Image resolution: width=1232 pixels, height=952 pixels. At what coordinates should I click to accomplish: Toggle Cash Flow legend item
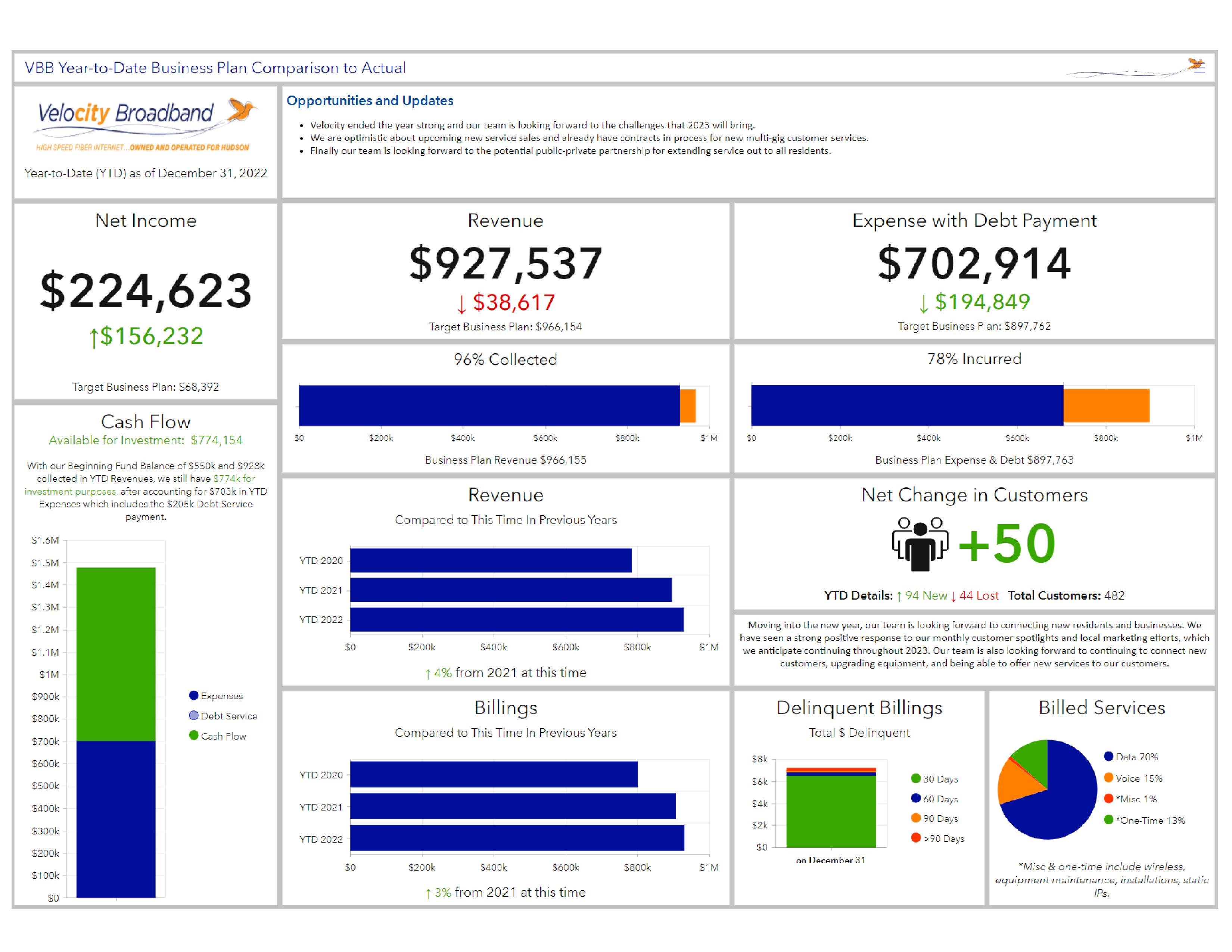click(218, 736)
